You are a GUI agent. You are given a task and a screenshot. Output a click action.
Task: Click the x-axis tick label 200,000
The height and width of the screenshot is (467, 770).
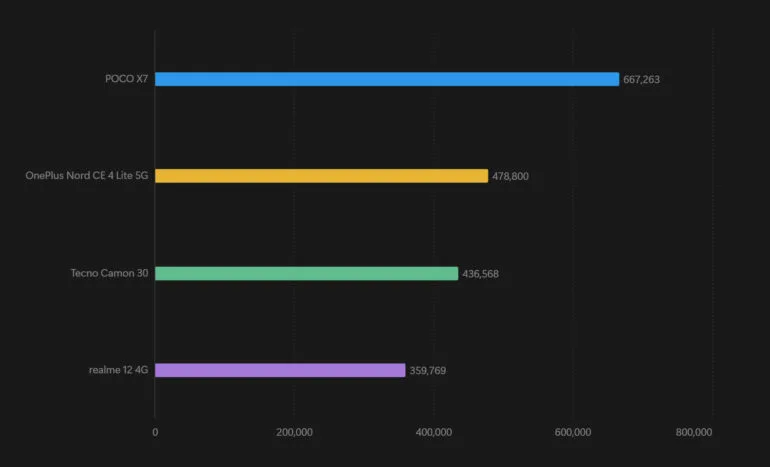click(294, 433)
